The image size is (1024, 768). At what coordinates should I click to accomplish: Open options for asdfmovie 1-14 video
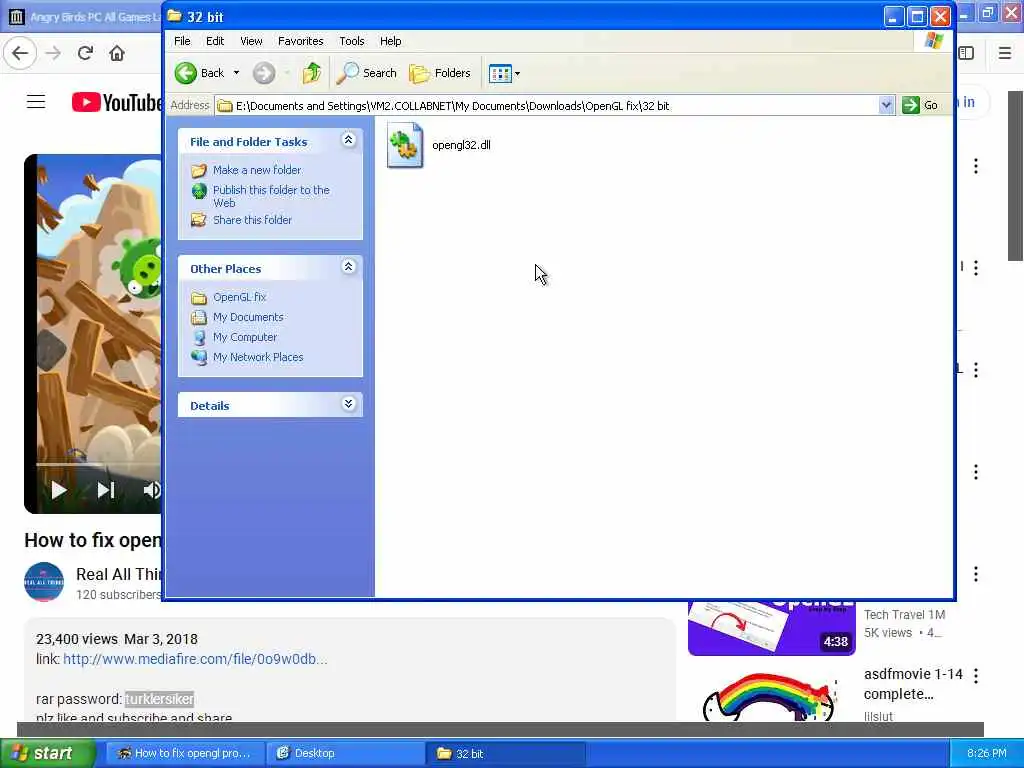pyautogui.click(x=976, y=675)
